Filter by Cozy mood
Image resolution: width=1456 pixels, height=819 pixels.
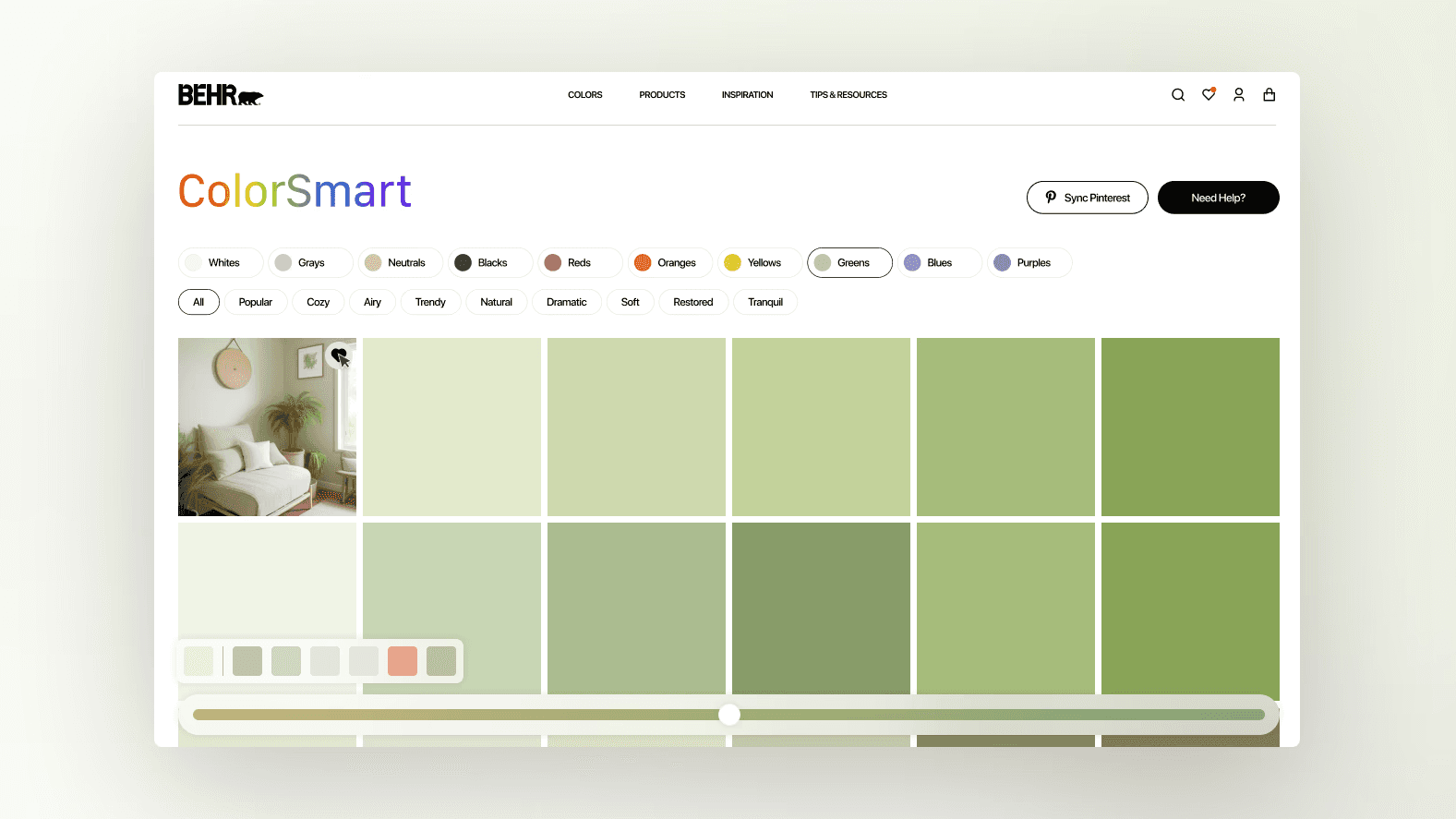319,302
